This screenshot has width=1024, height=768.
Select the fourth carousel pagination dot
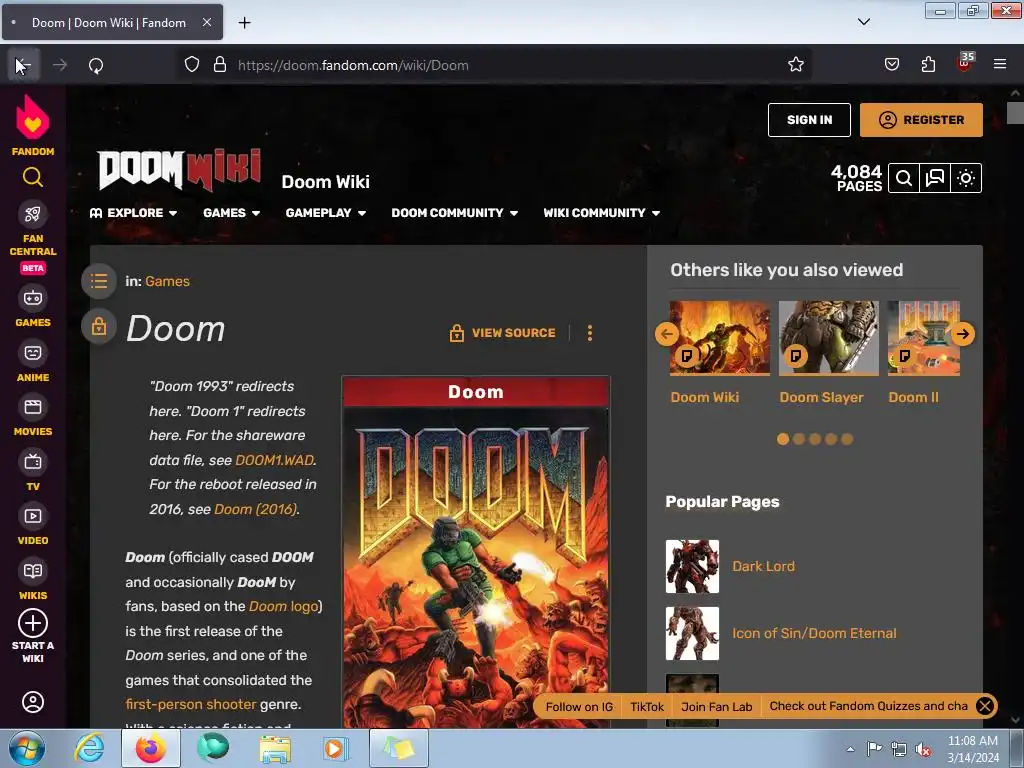[831, 440]
